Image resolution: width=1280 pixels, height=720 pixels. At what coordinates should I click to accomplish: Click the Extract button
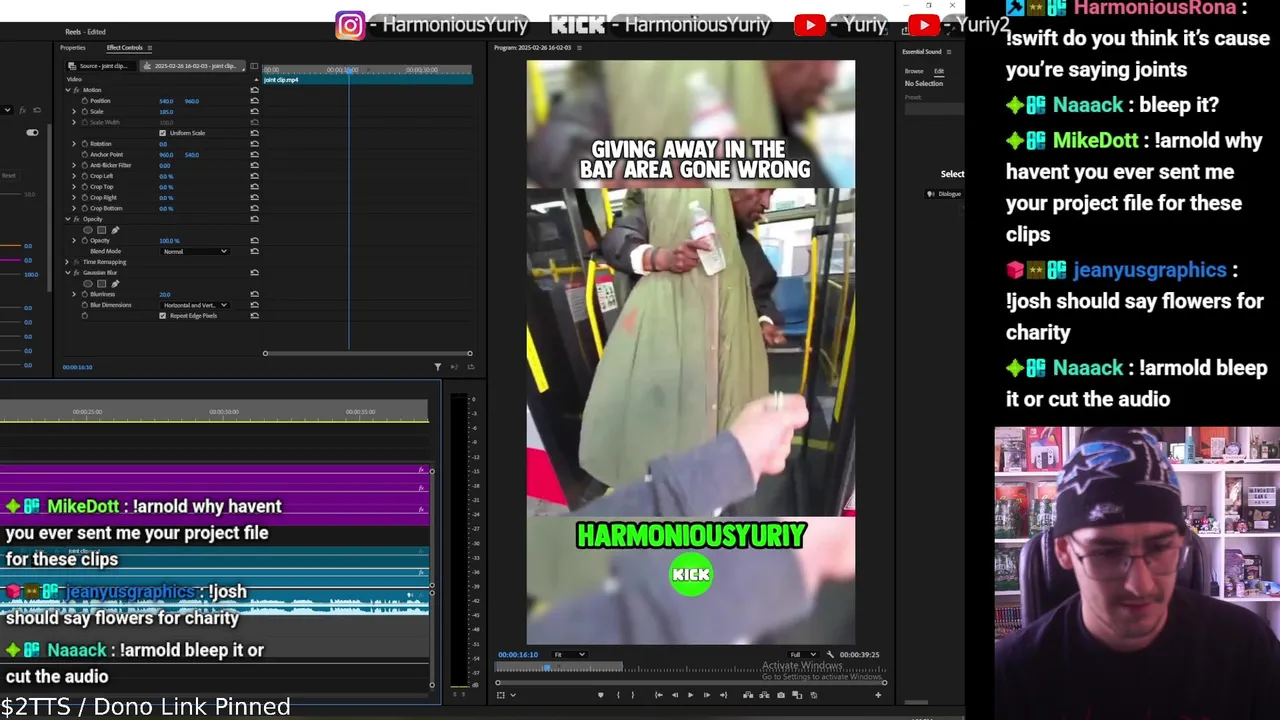(764, 695)
